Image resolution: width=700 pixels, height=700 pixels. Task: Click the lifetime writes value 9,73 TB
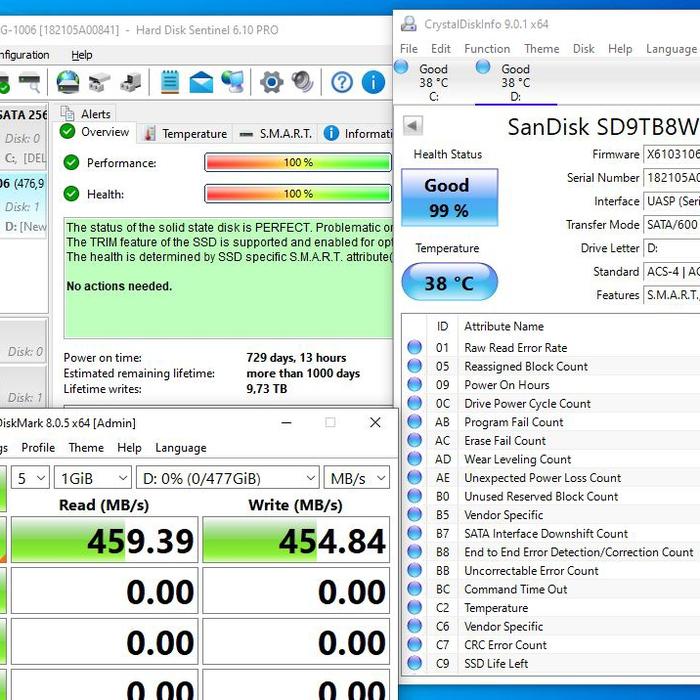pyautogui.click(x=267, y=388)
